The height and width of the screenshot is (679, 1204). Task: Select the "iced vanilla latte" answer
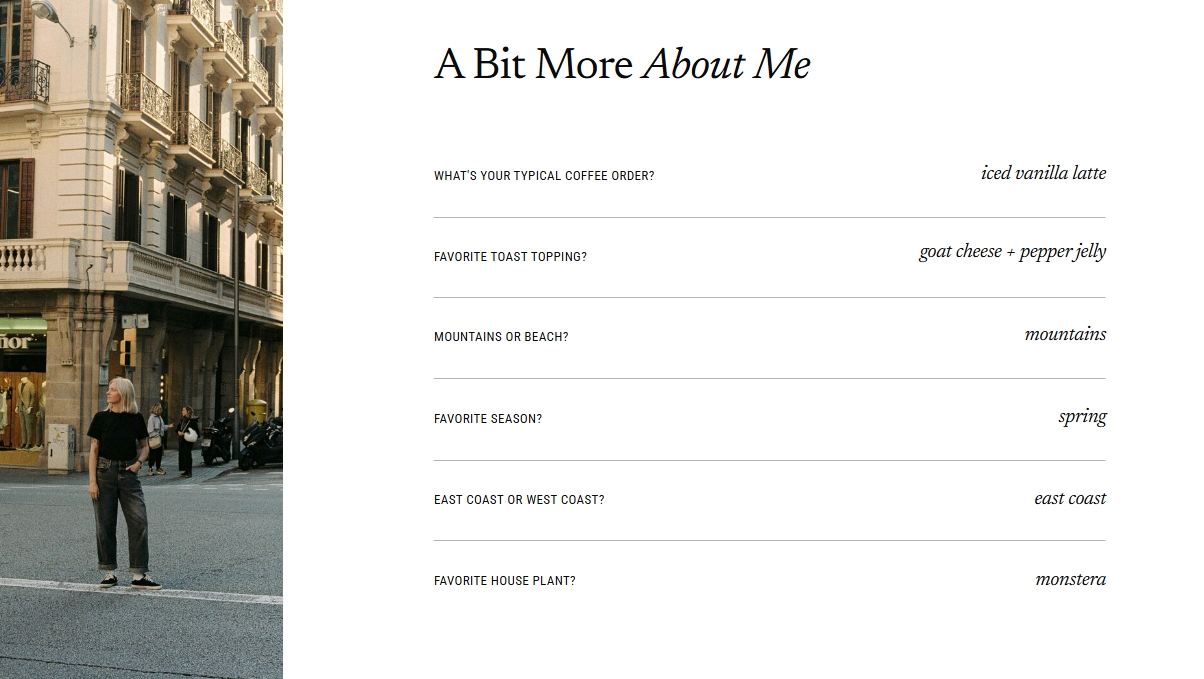[1043, 174]
